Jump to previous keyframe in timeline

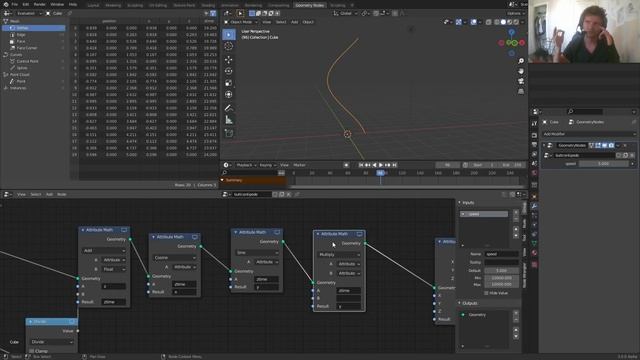[x=368, y=165]
